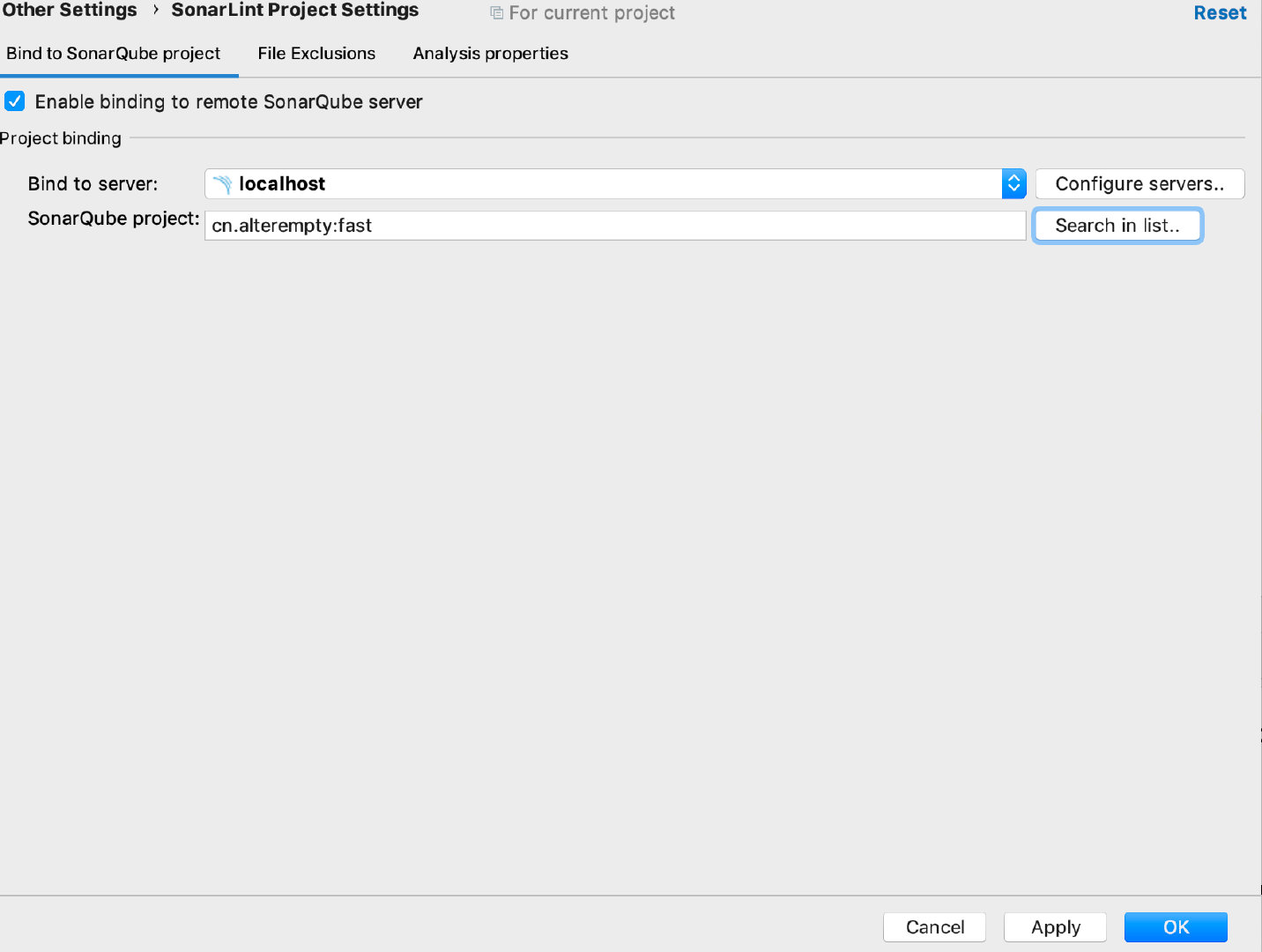This screenshot has width=1262, height=952.
Task: Click the Project binding section label
Action: (x=61, y=138)
